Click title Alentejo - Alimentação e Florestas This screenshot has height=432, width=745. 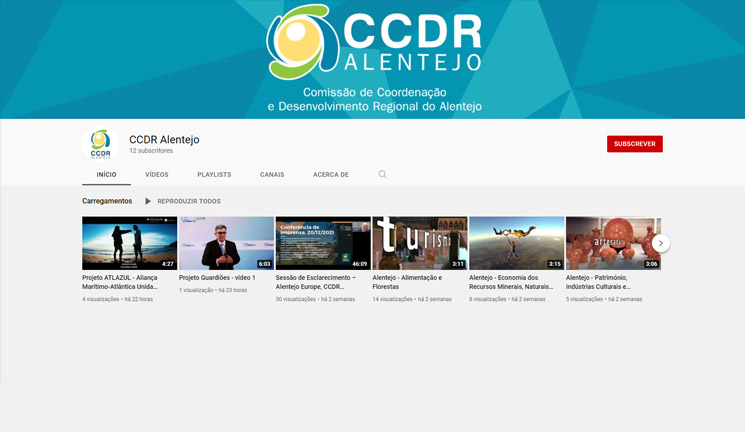coord(407,282)
